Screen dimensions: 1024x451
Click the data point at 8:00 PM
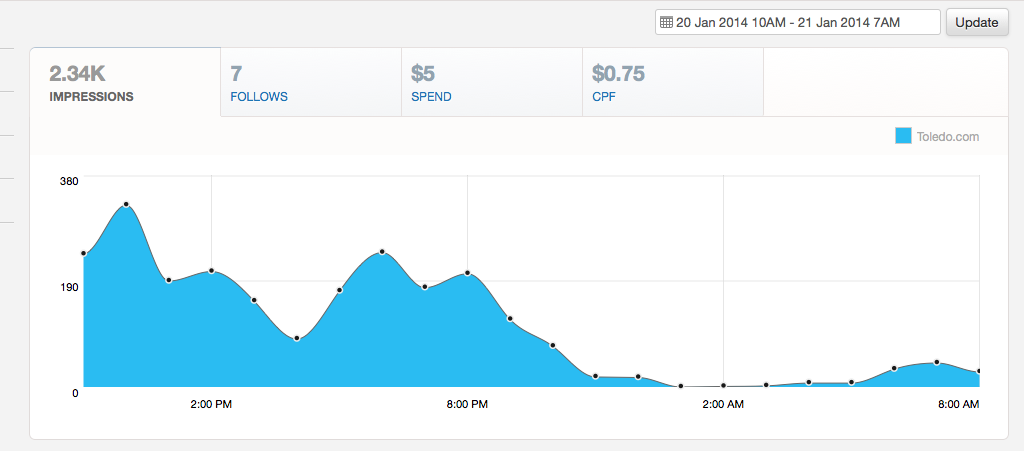[468, 273]
